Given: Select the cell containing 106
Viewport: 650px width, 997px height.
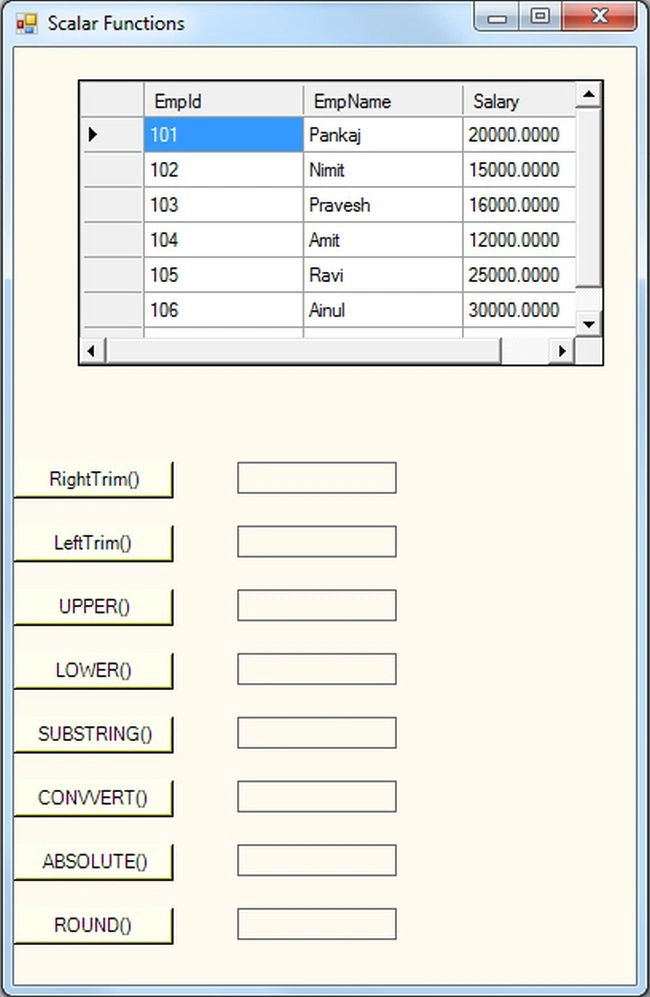Looking at the screenshot, I should point(224,310).
